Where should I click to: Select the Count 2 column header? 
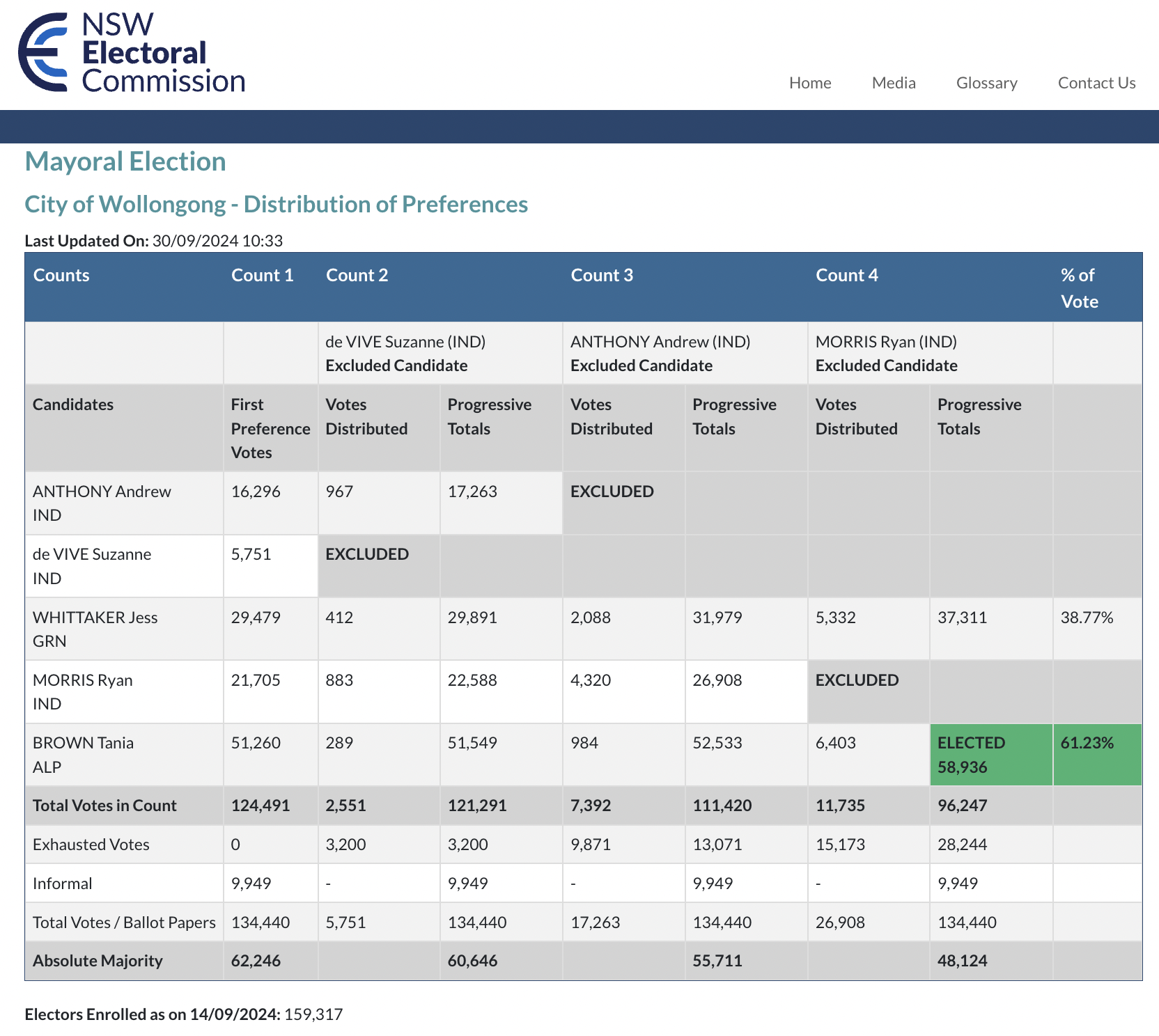357,275
